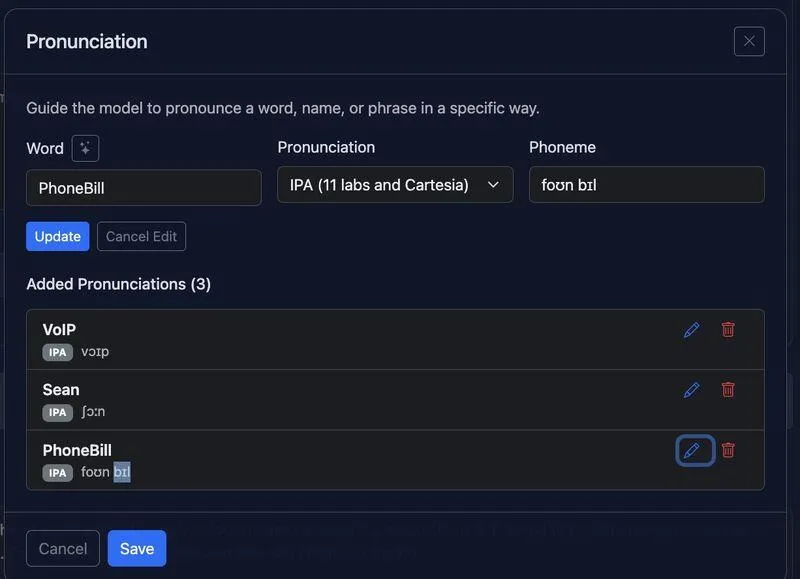Screen dimensions: 800x579
Task: Click the AI sparkle icon beside Word
Action: [x=85, y=148]
